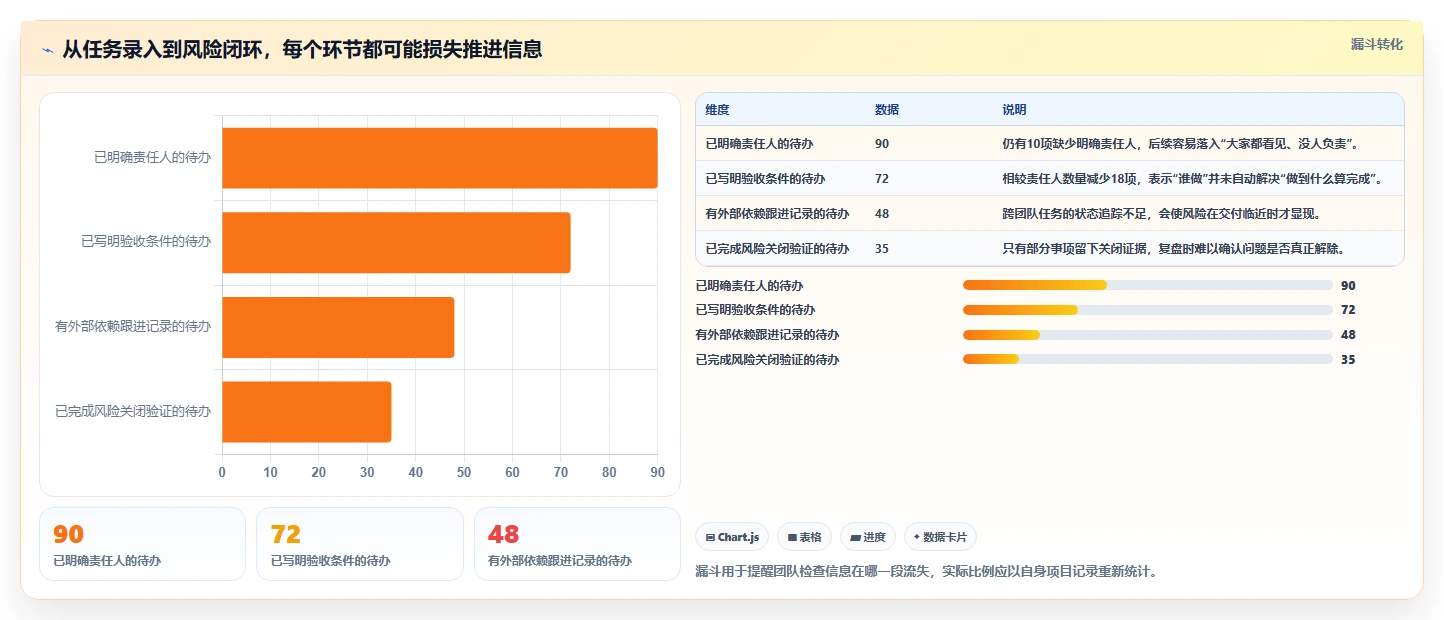Click the 漏斗转化 label in header
Viewport: 1444px width, 620px height.
coord(1377,44)
